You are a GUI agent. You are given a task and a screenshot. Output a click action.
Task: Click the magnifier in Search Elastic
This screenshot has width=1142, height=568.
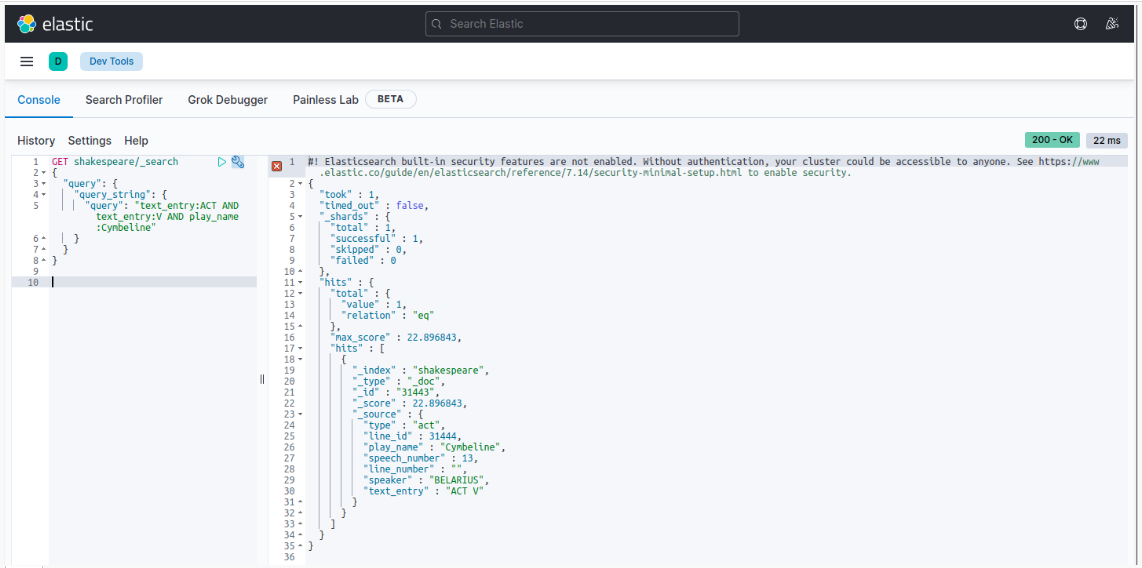tap(437, 24)
